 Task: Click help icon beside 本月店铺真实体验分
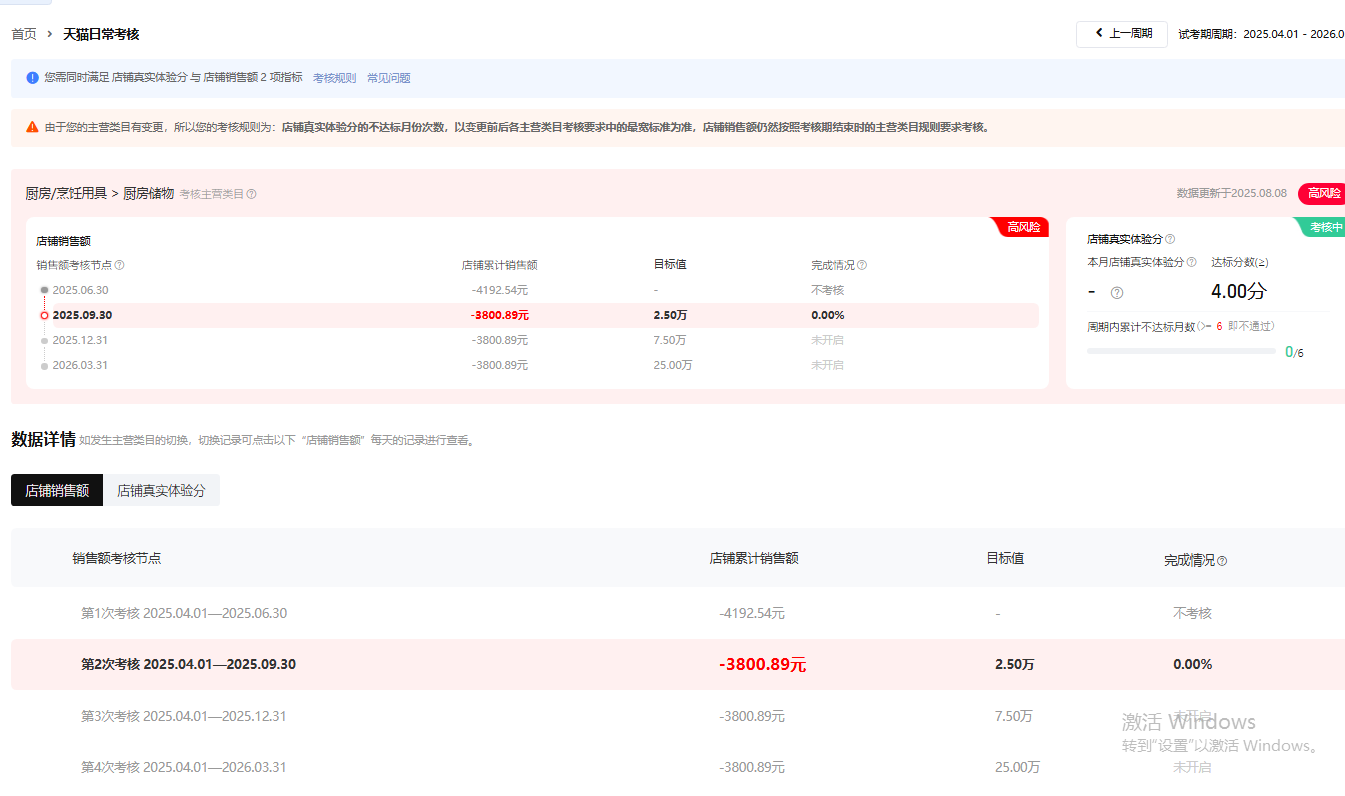1191,262
